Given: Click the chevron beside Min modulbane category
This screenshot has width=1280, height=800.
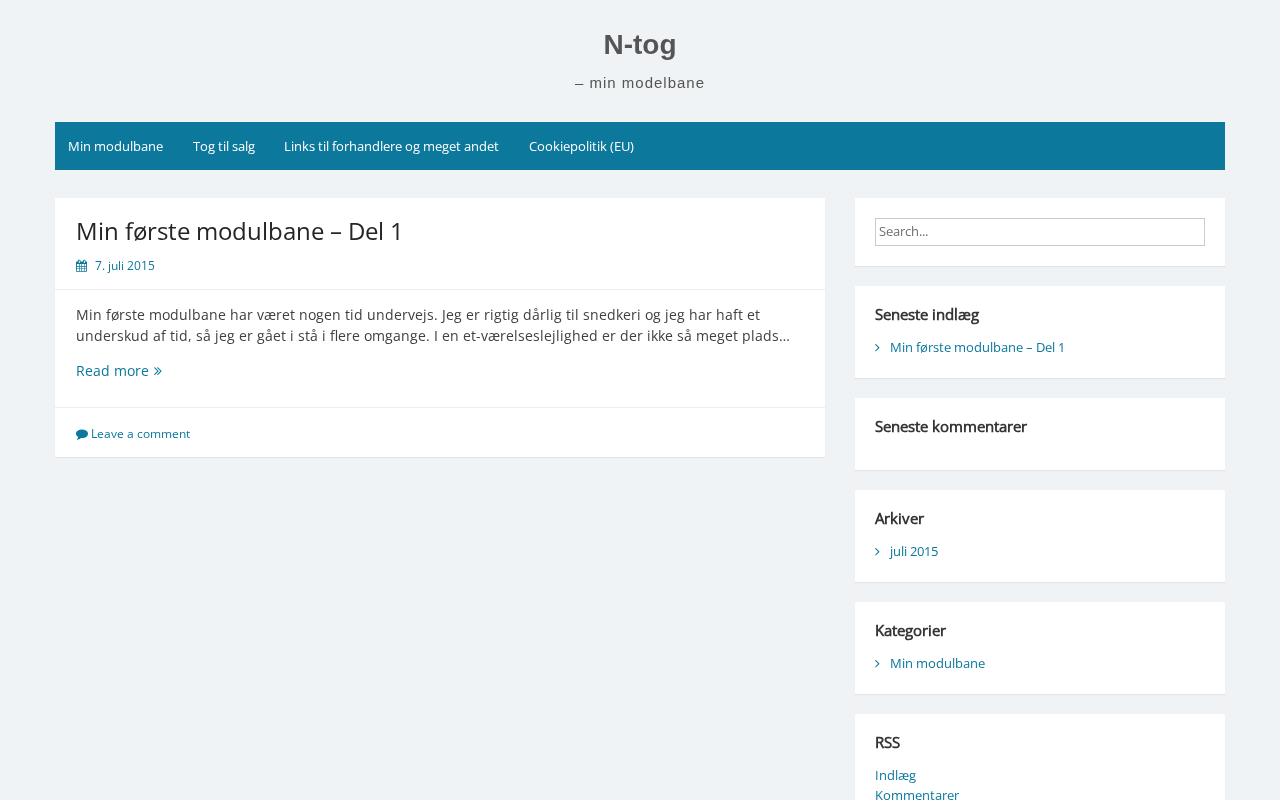Looking at the screenshot, I should click(x=877, y=664).
